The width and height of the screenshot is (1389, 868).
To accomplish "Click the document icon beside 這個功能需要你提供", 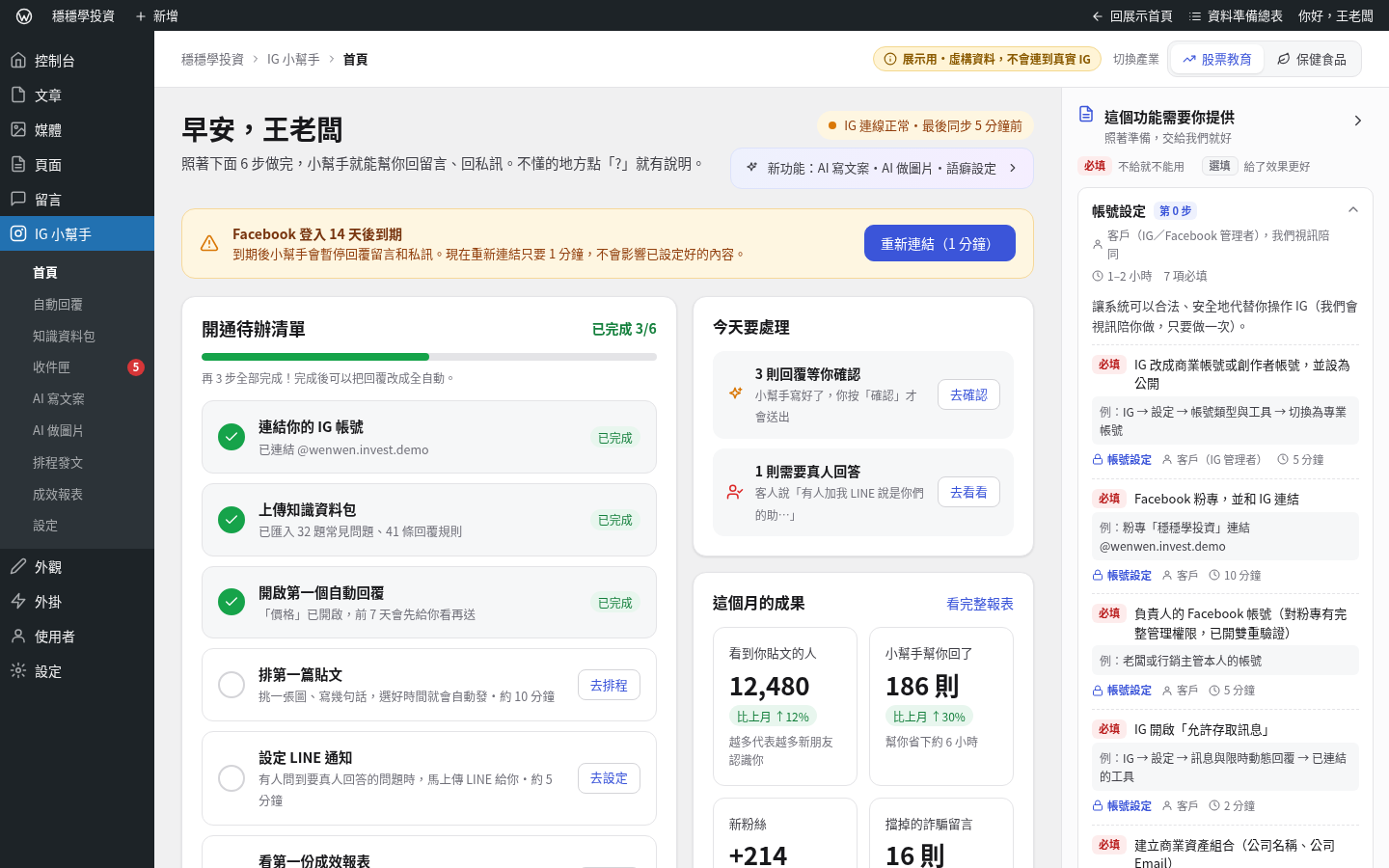I will [x=1086, y=115].
